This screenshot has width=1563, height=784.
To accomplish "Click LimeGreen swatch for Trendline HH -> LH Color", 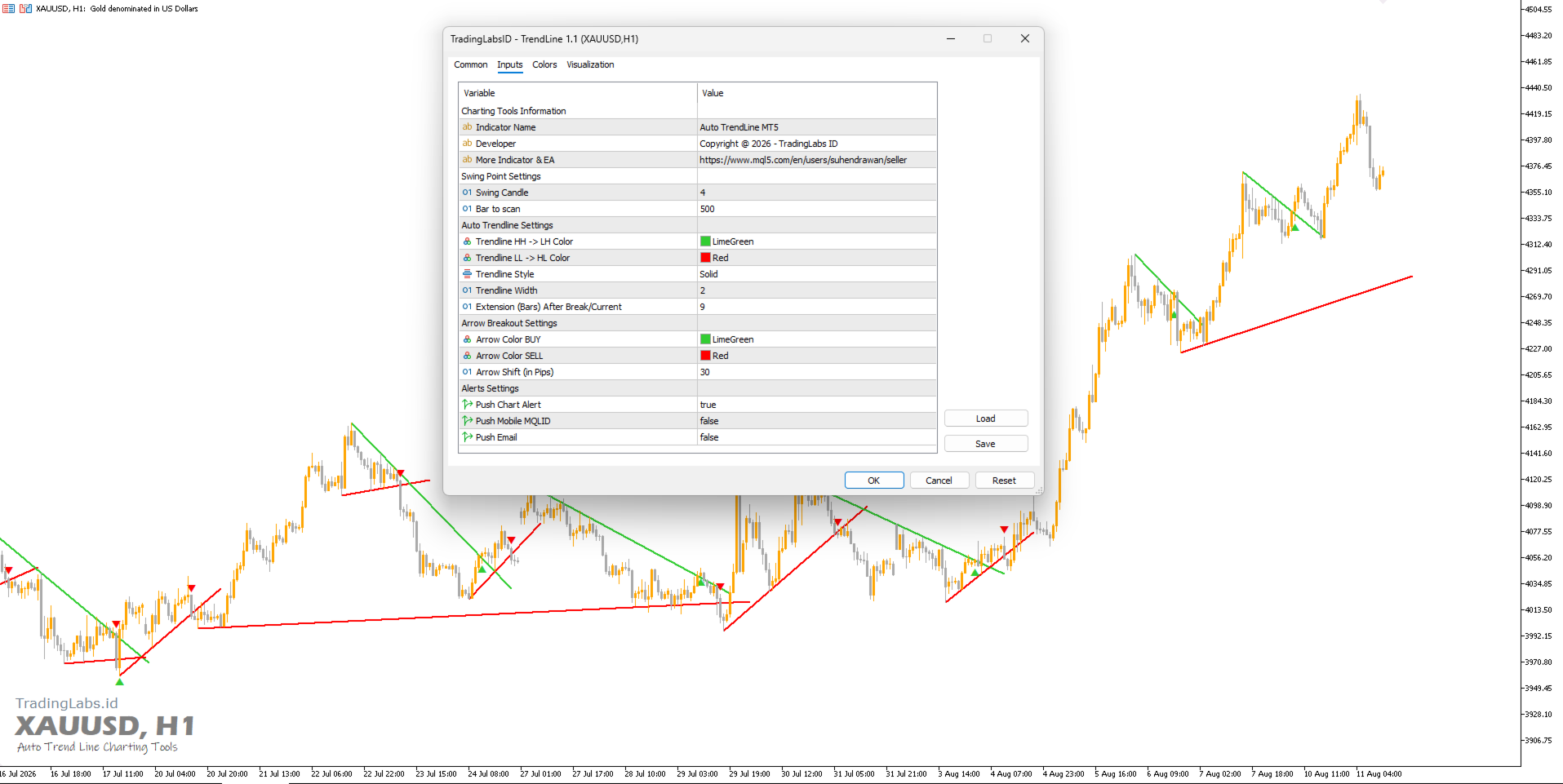I will click(x=705, y=241).
